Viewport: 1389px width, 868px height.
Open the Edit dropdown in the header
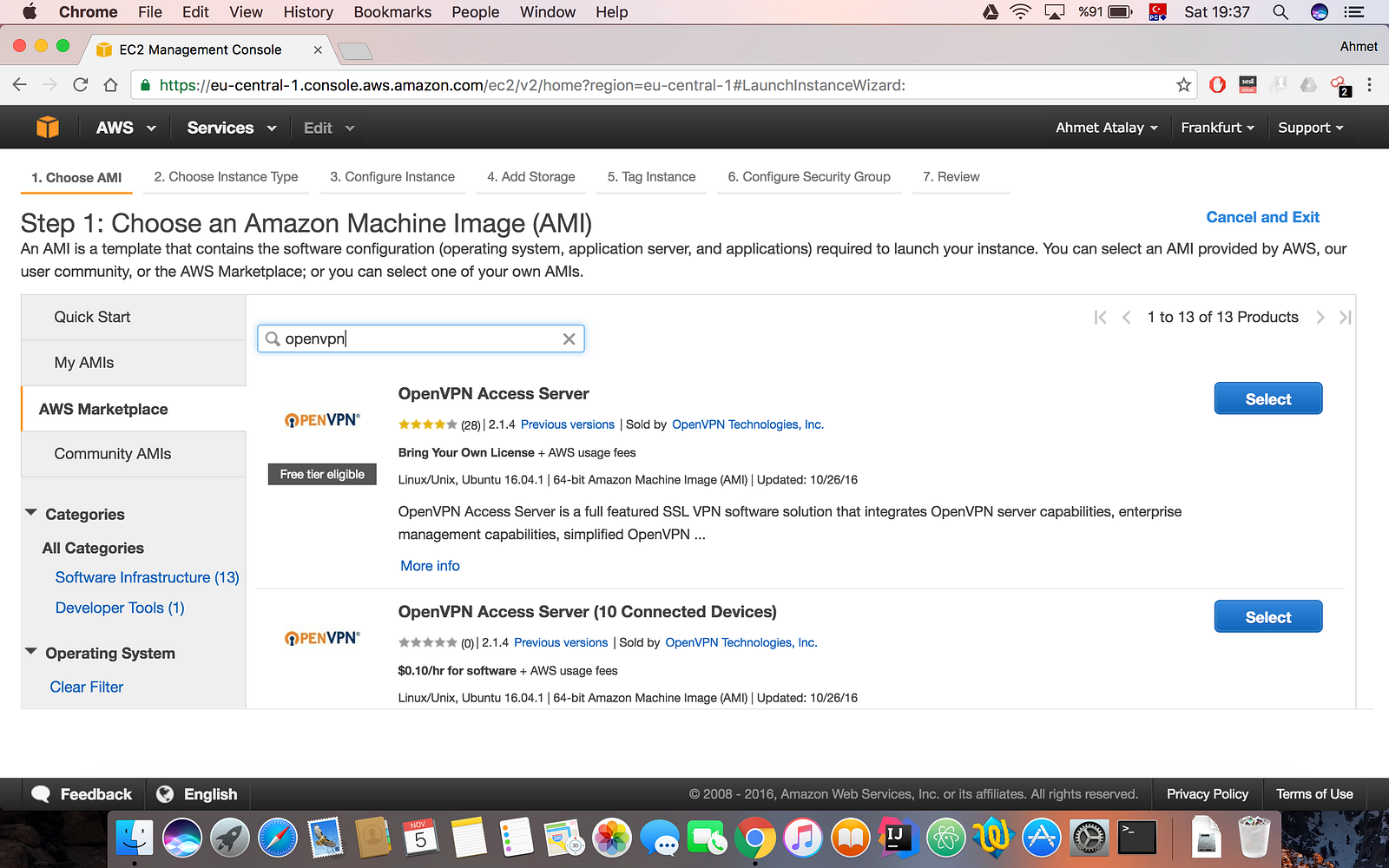click(x=329, y=128)
